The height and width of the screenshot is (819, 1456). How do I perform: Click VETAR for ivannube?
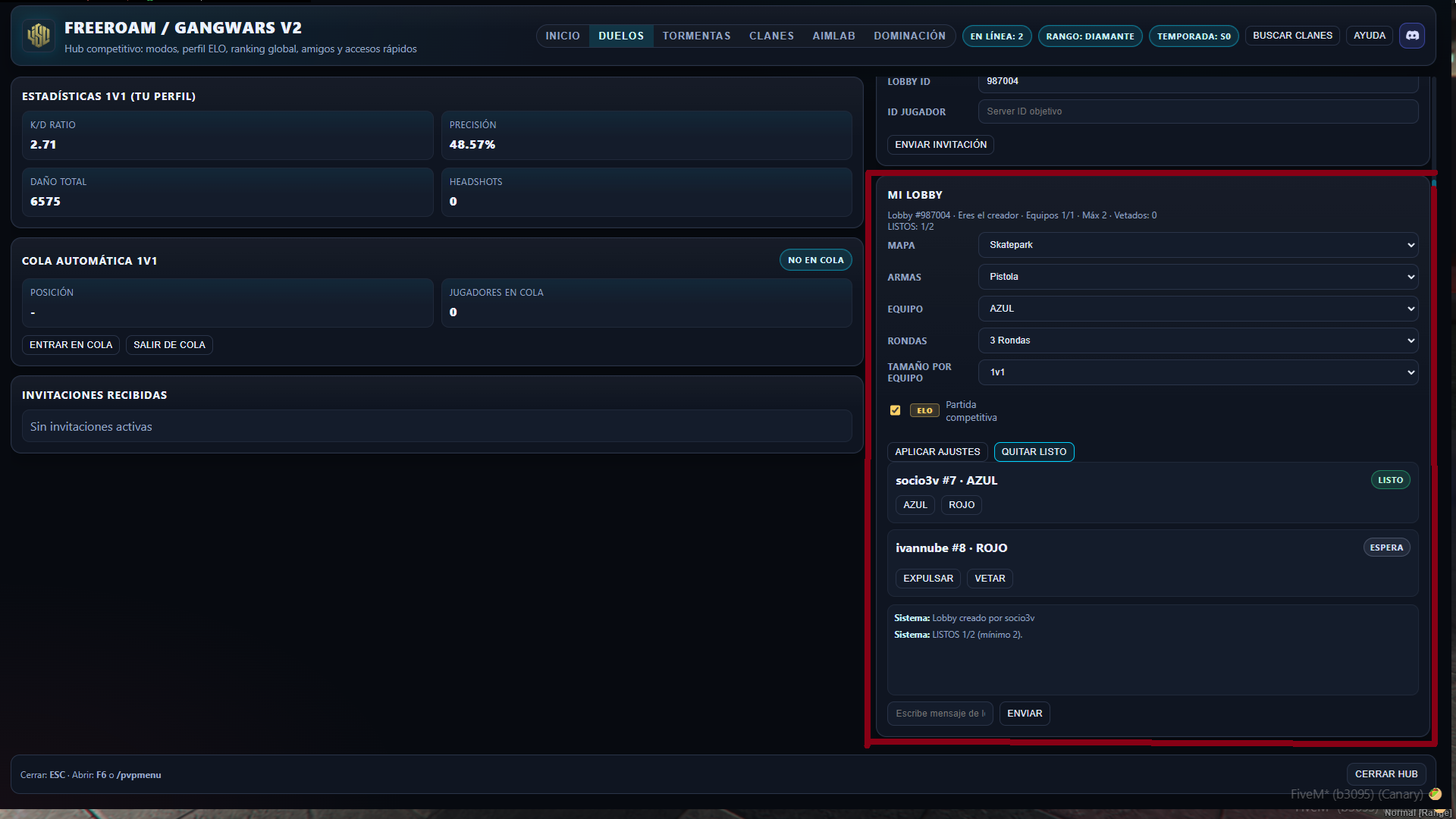pyautogui.click(x=990, y=579)
